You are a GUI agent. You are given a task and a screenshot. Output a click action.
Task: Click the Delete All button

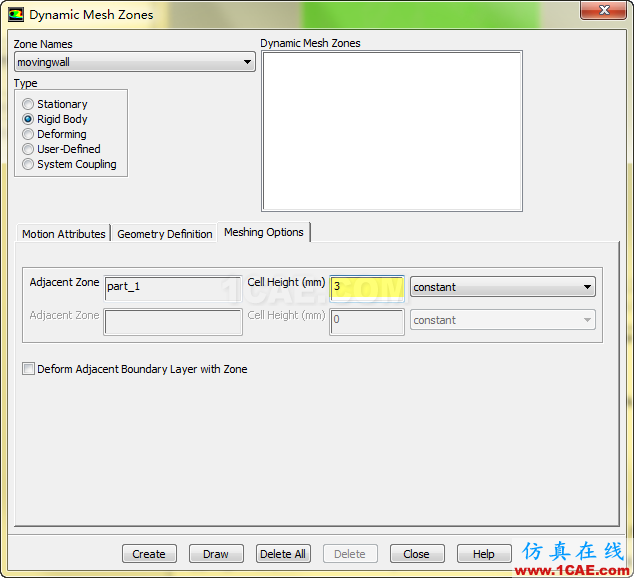pyautogui.click(x=283, y=554)
